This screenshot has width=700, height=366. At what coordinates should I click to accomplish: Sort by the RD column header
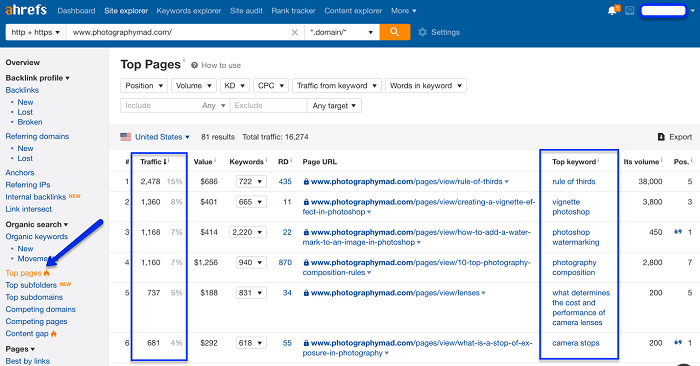(x=283, y=162)
